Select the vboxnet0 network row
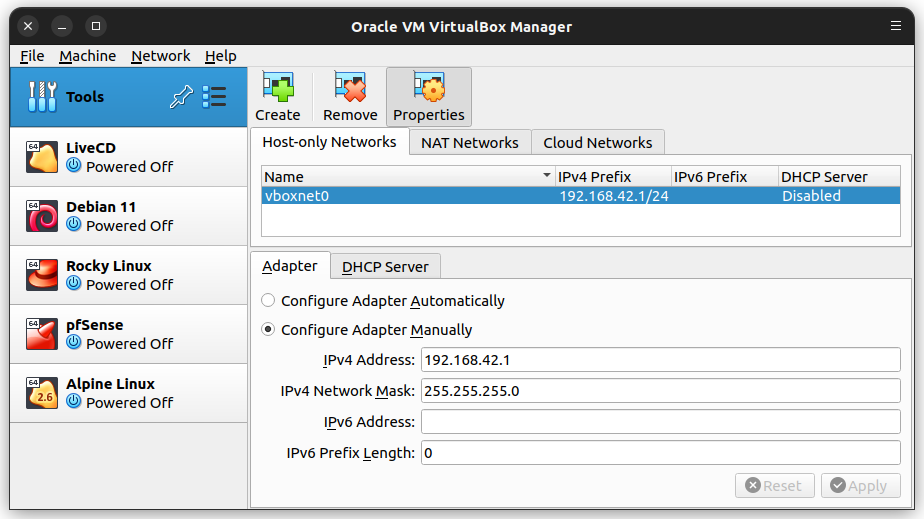Viewport: 924px width, 519px height. pyautogui.click(x=580, y=196)
